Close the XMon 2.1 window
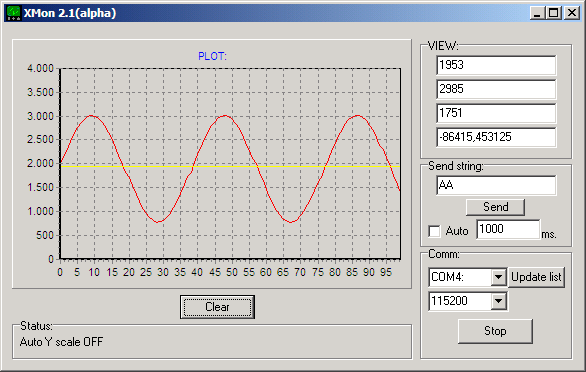Image resolution: width=586 pixels, height=372 pixels. [x=572, y=13]
